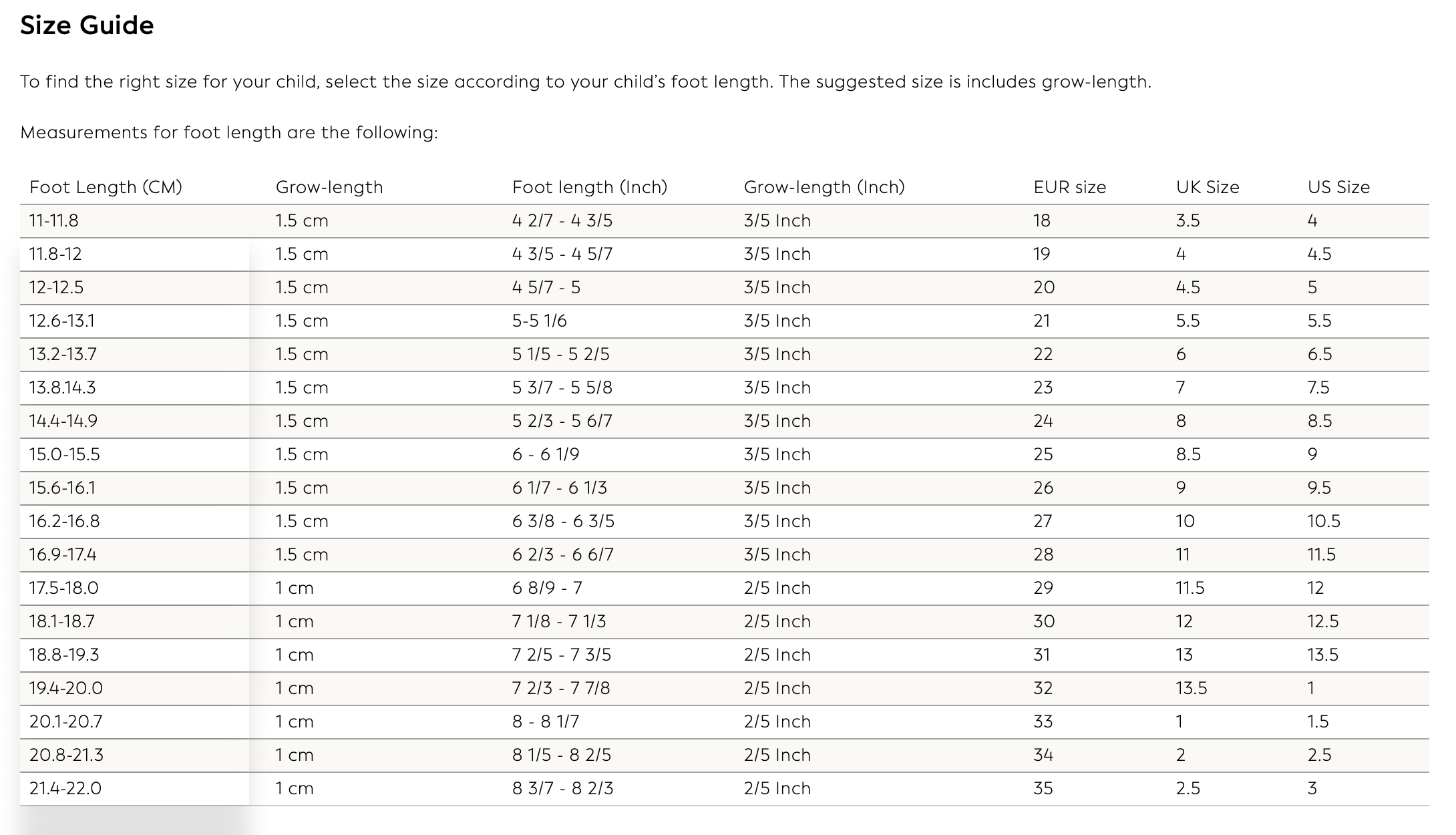Click the EUR size 18 cell
Image resolution: width=1456 pixels, height=835 pixels.
(x=1041, y=220)
